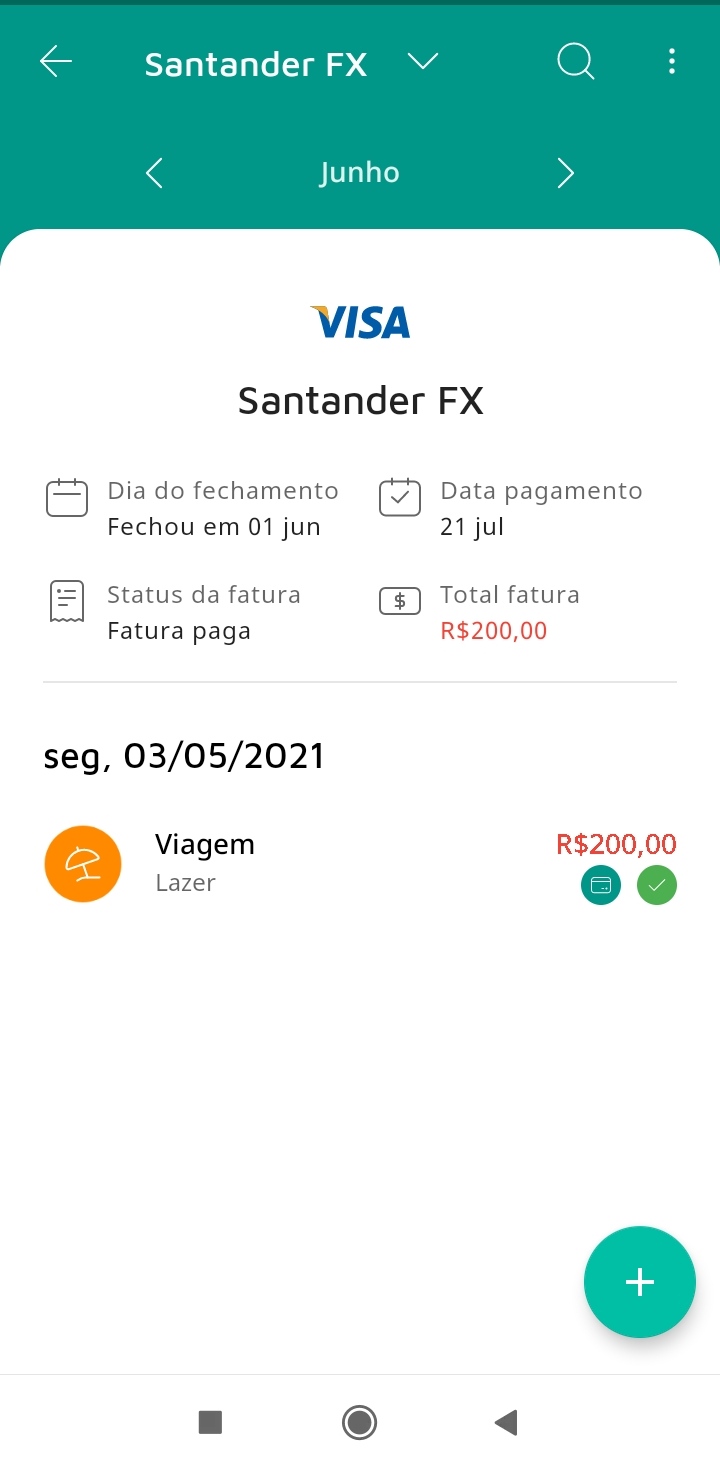
Task: Open search with magnifier icon
Action: [575, 62]
